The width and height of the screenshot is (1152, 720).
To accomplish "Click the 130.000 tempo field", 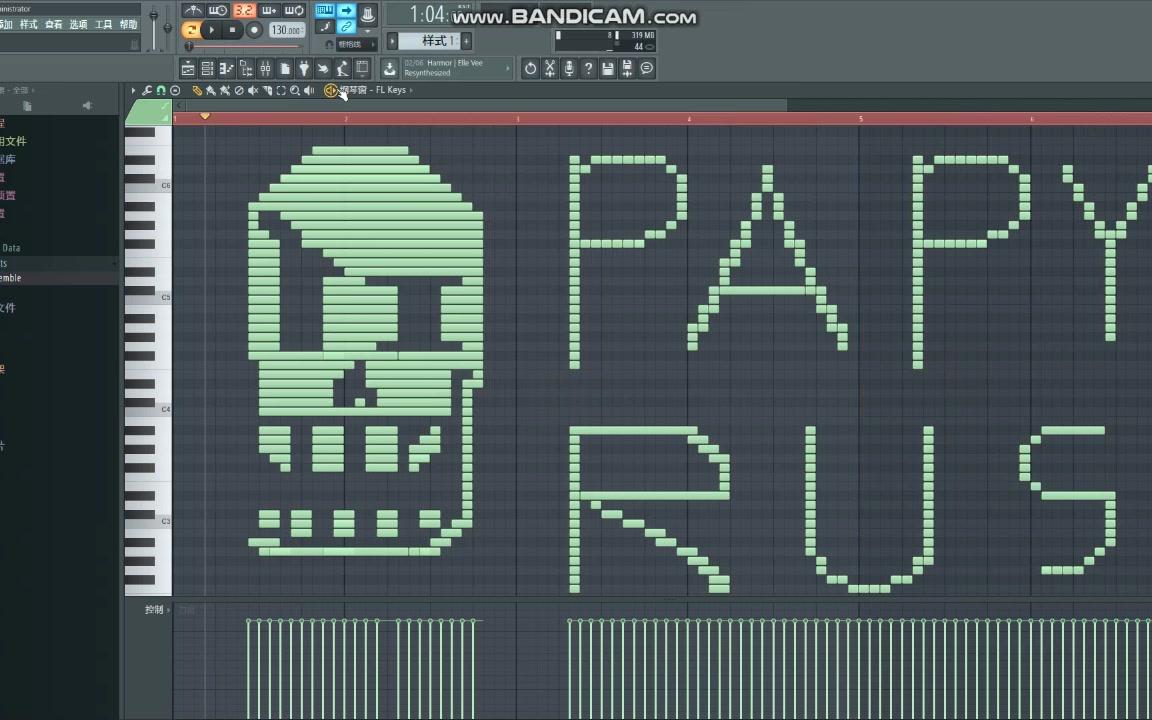I will tap(287, 30).
